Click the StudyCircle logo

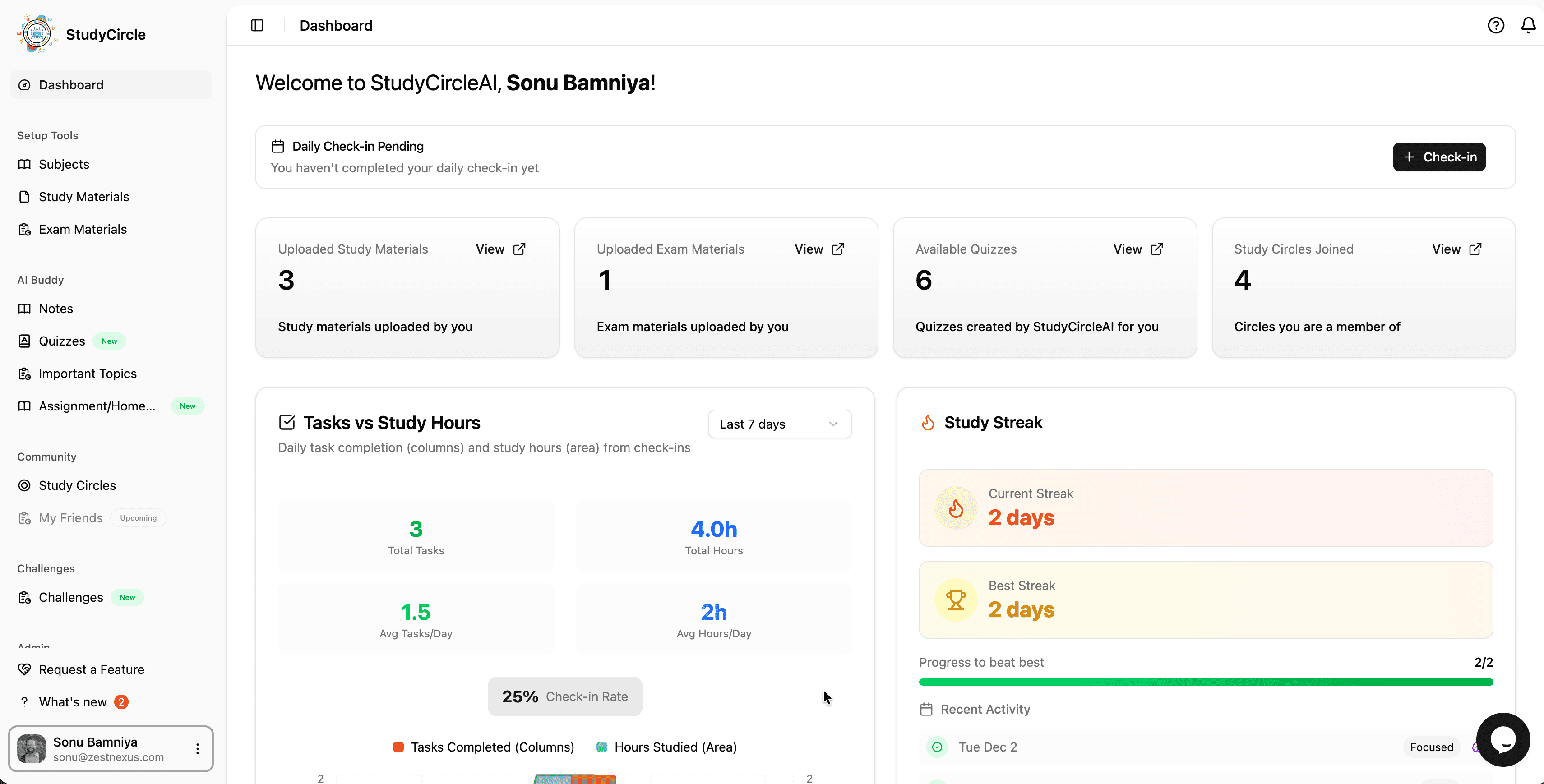[37, 34]
